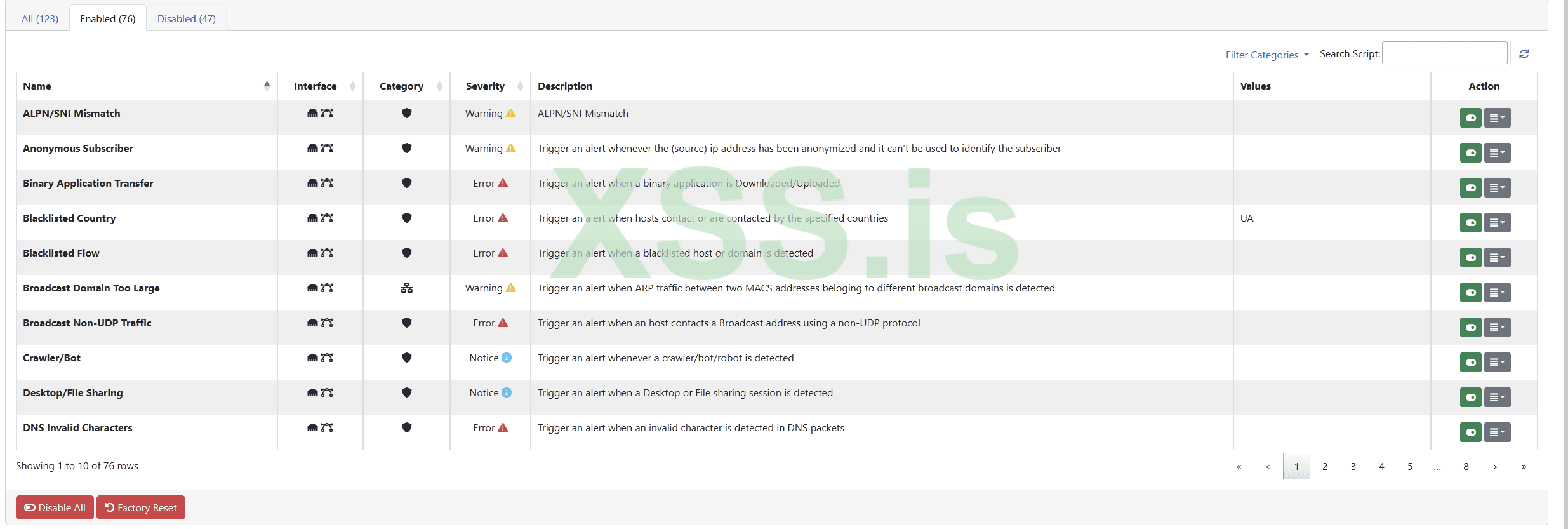
Task: Click the Error triangle icon for Blacklisted Country
Action: coord(503,218)
